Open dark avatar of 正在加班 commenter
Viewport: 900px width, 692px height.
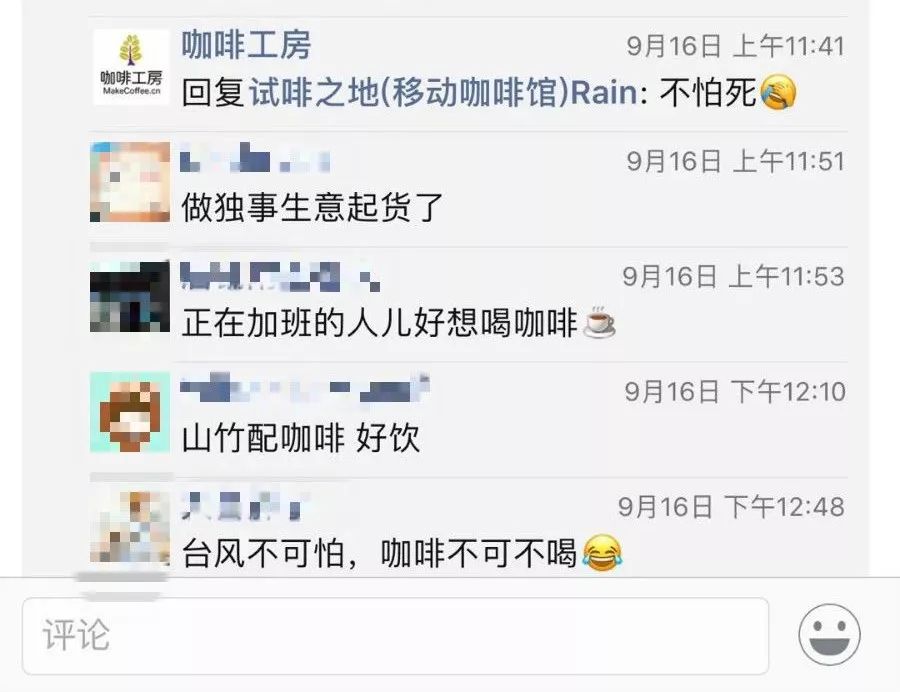[130, 297]
